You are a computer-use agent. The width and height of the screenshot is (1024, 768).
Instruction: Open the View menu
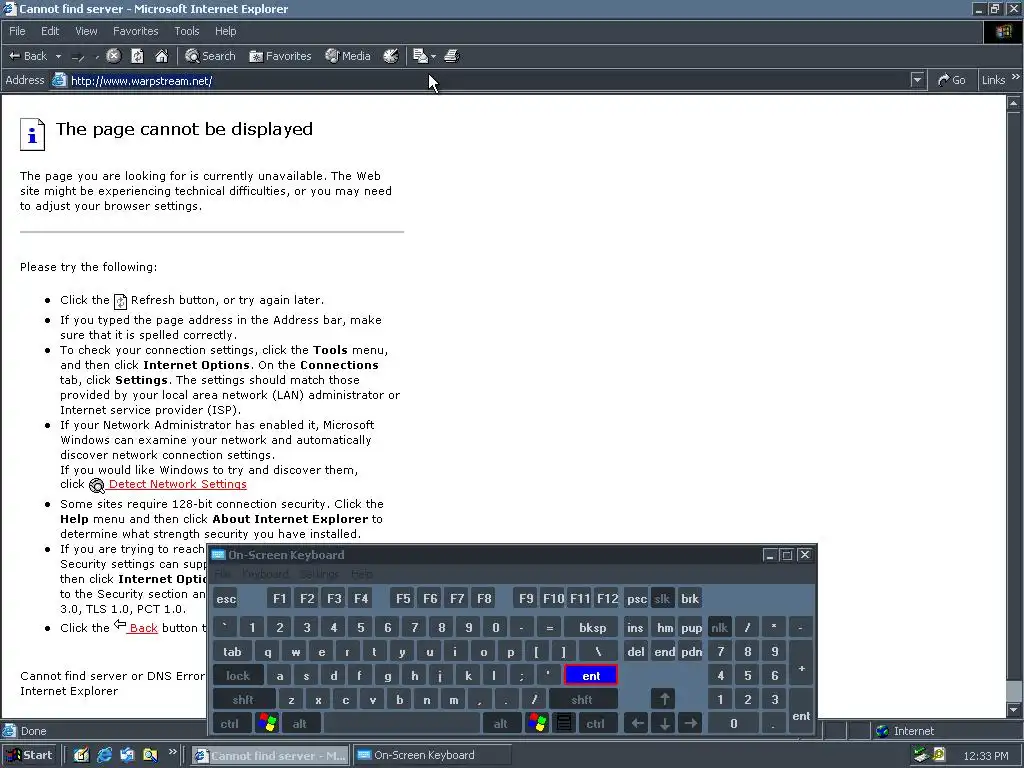point(86,31)
